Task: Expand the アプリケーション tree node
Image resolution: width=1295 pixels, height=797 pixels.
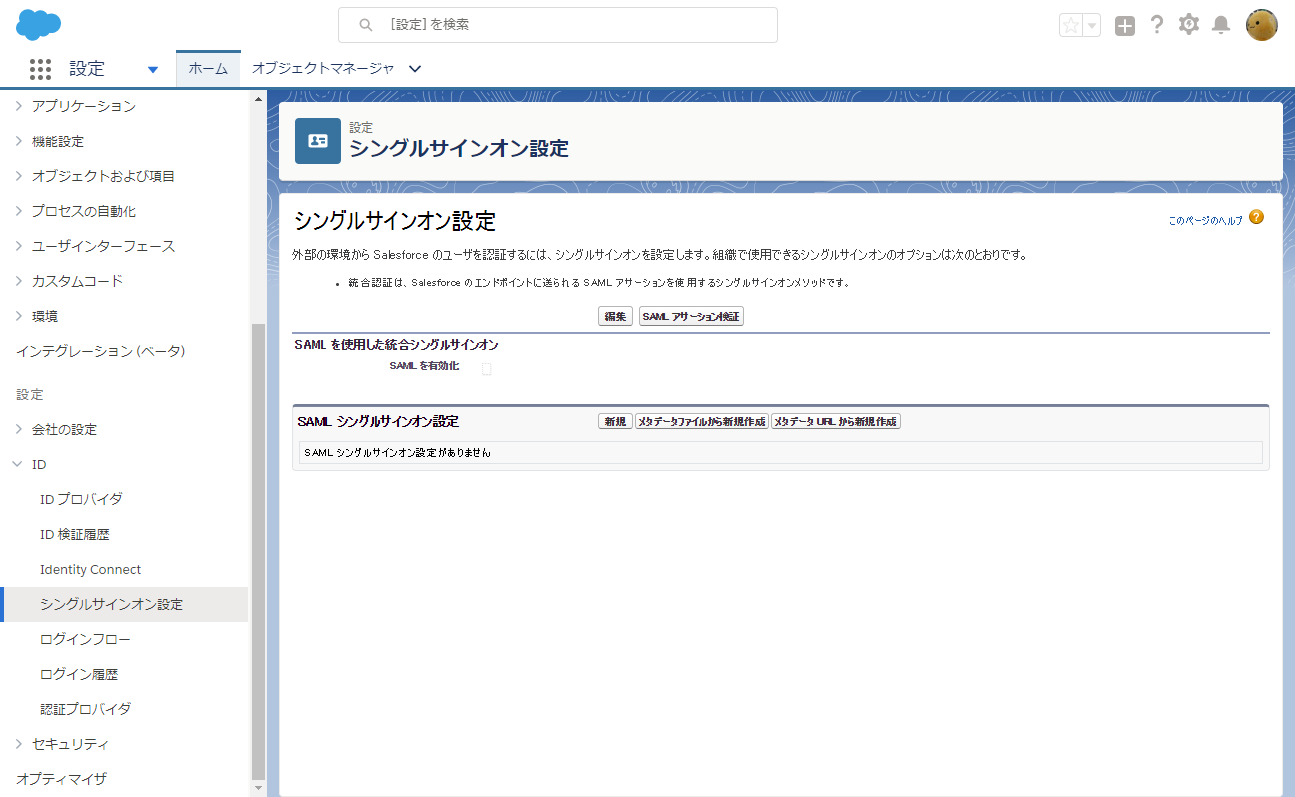Action: click(x=18, y=106)
